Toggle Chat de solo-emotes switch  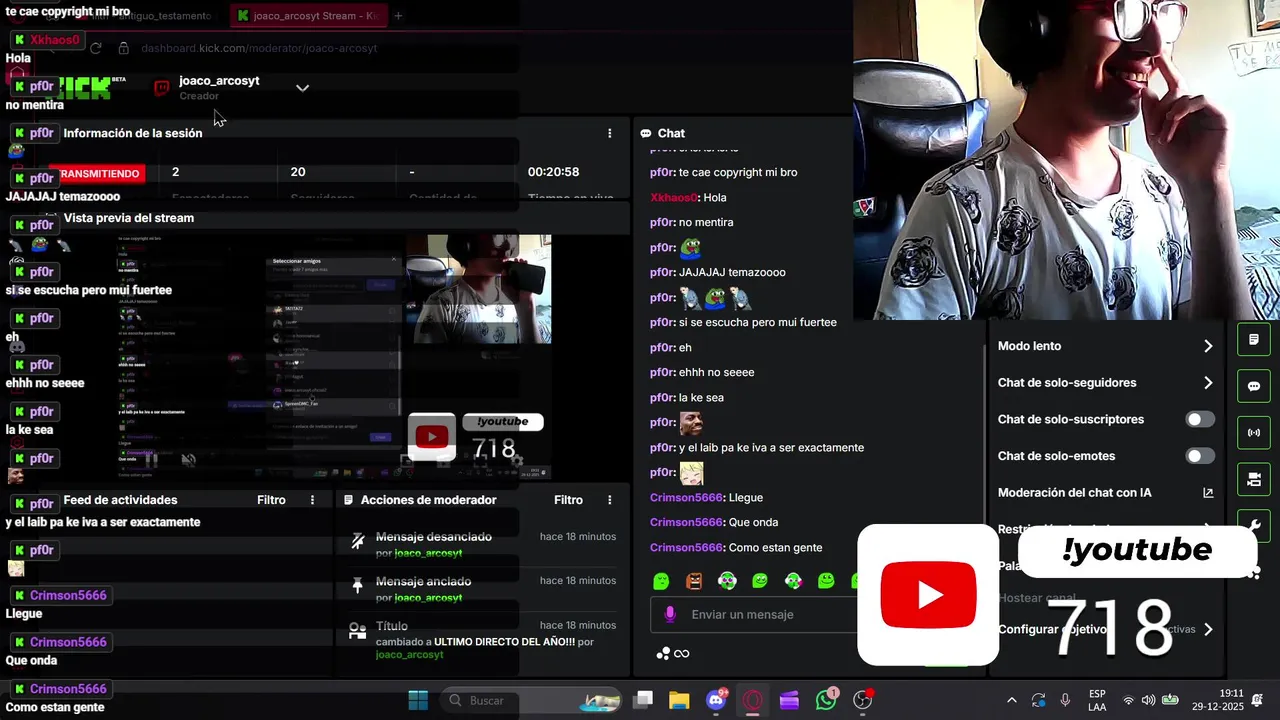[x=1200, y=456]
